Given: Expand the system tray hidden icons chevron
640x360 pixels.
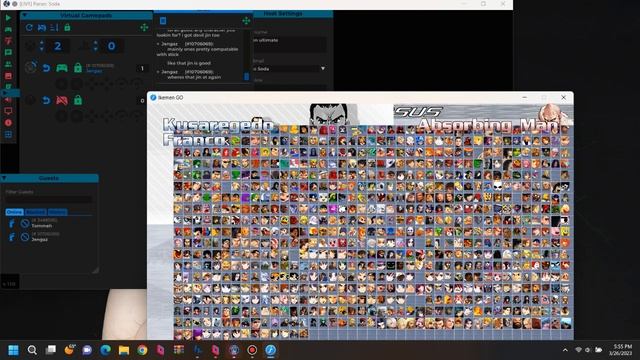Looking at the screenshot, I should pyautogui.click(x=565, y=350).
